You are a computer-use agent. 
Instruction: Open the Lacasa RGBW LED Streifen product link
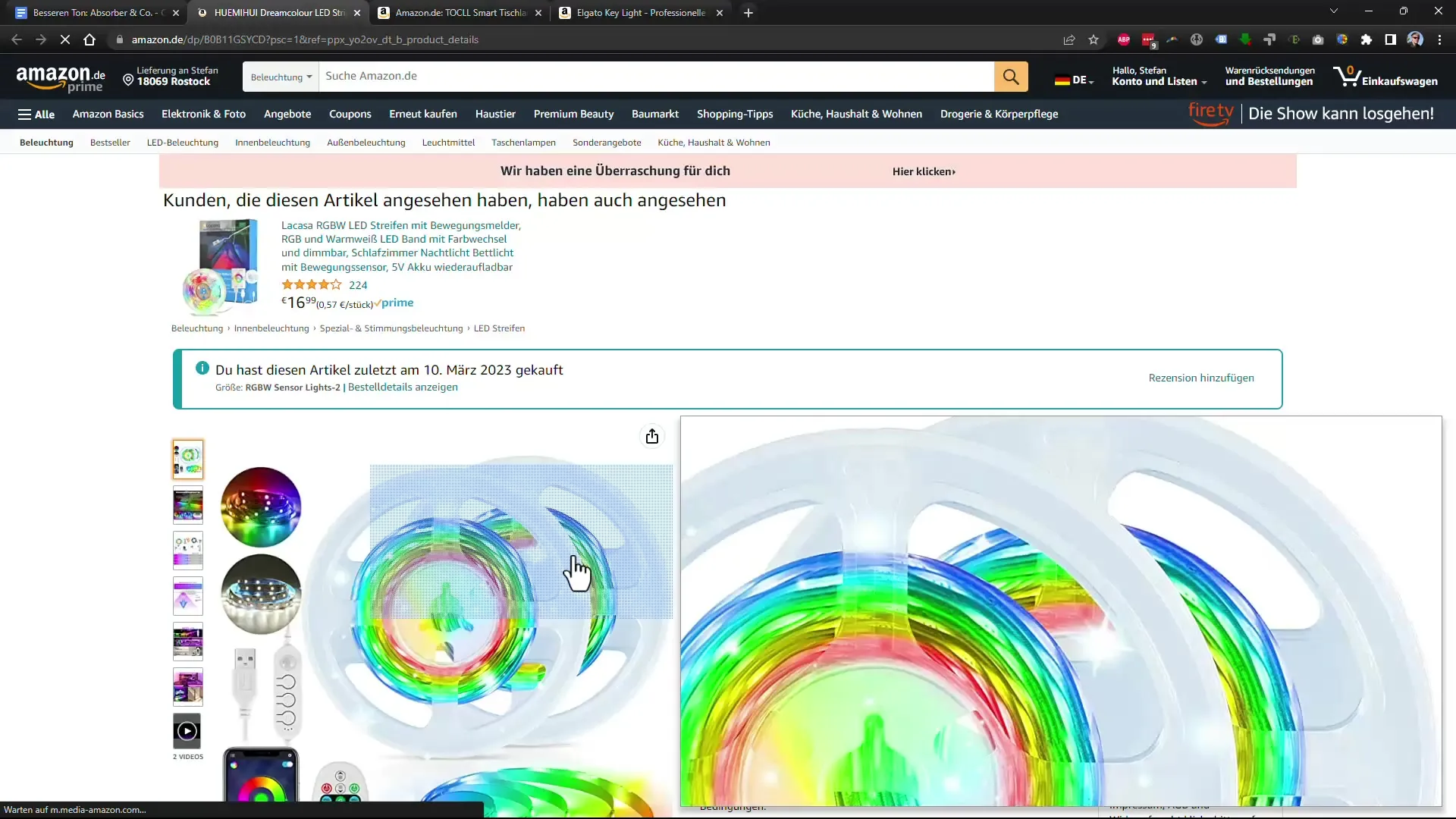tap(401, 246)
